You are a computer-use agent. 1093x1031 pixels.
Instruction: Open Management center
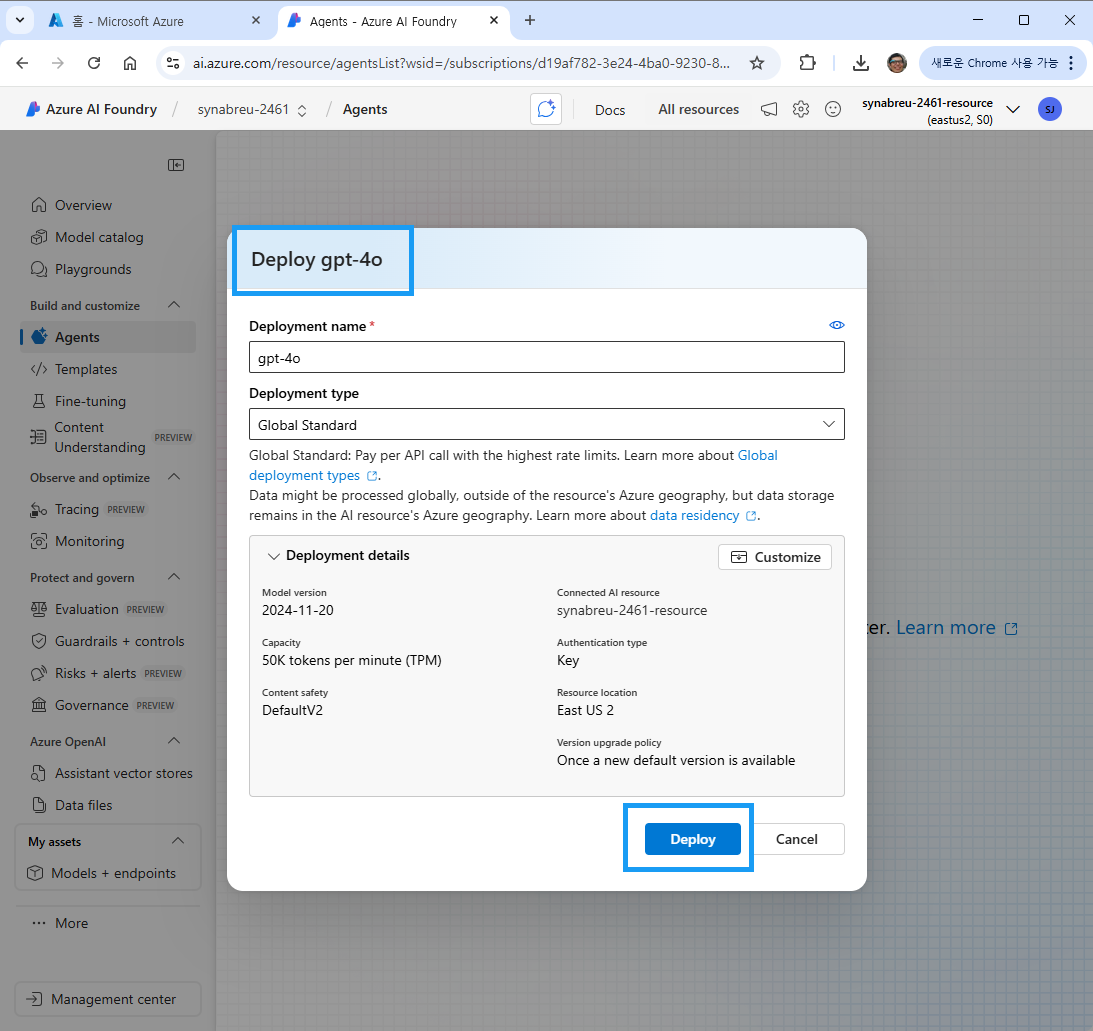[108, 999]
